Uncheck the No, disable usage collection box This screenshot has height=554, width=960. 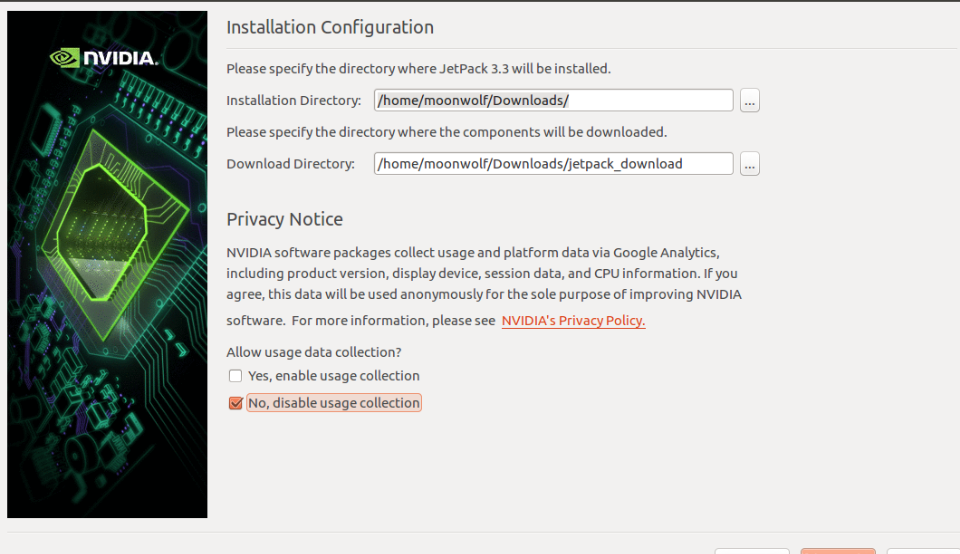point(235,403)
